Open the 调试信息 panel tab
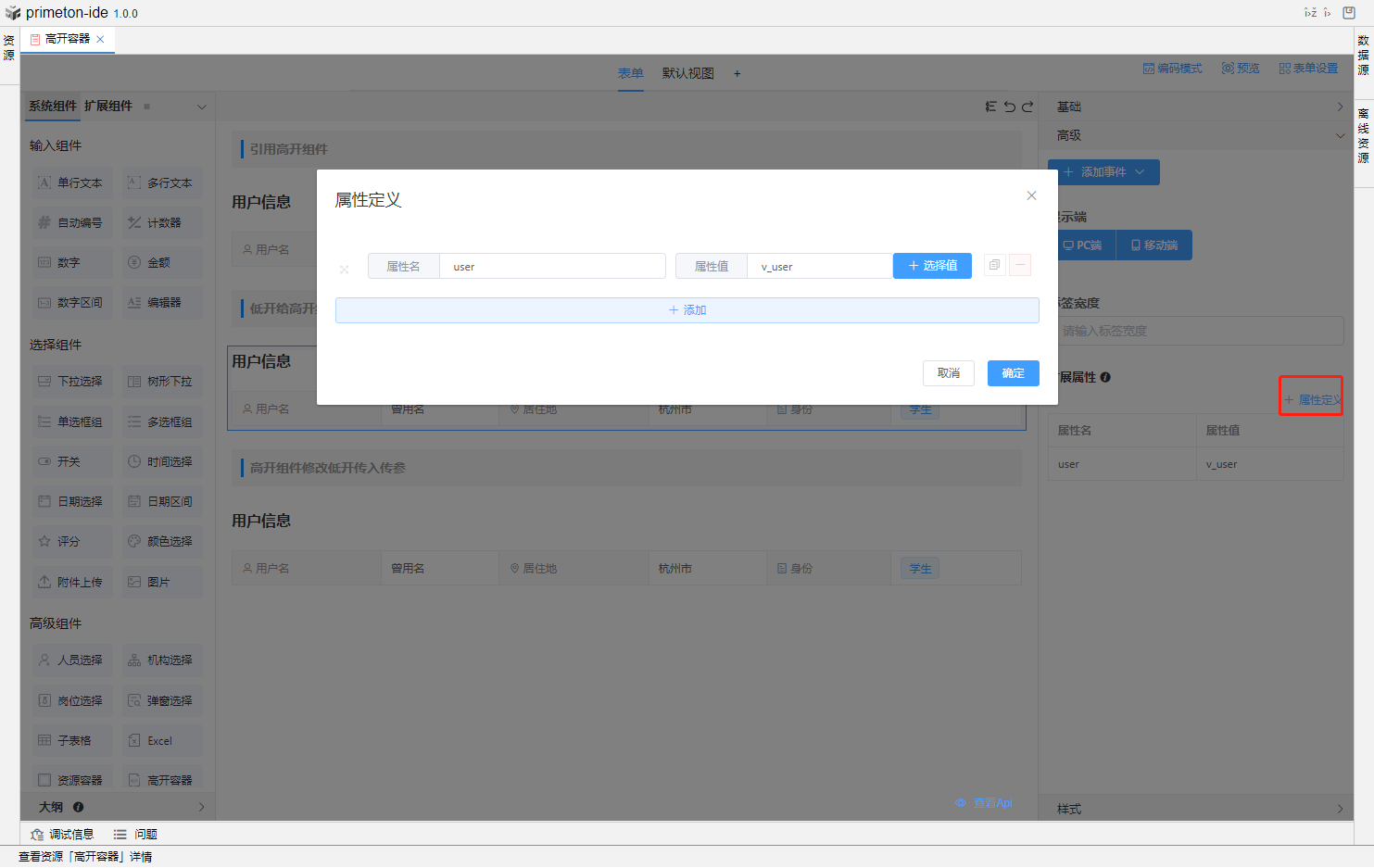 pyautogui.click(x=63, y=835)
